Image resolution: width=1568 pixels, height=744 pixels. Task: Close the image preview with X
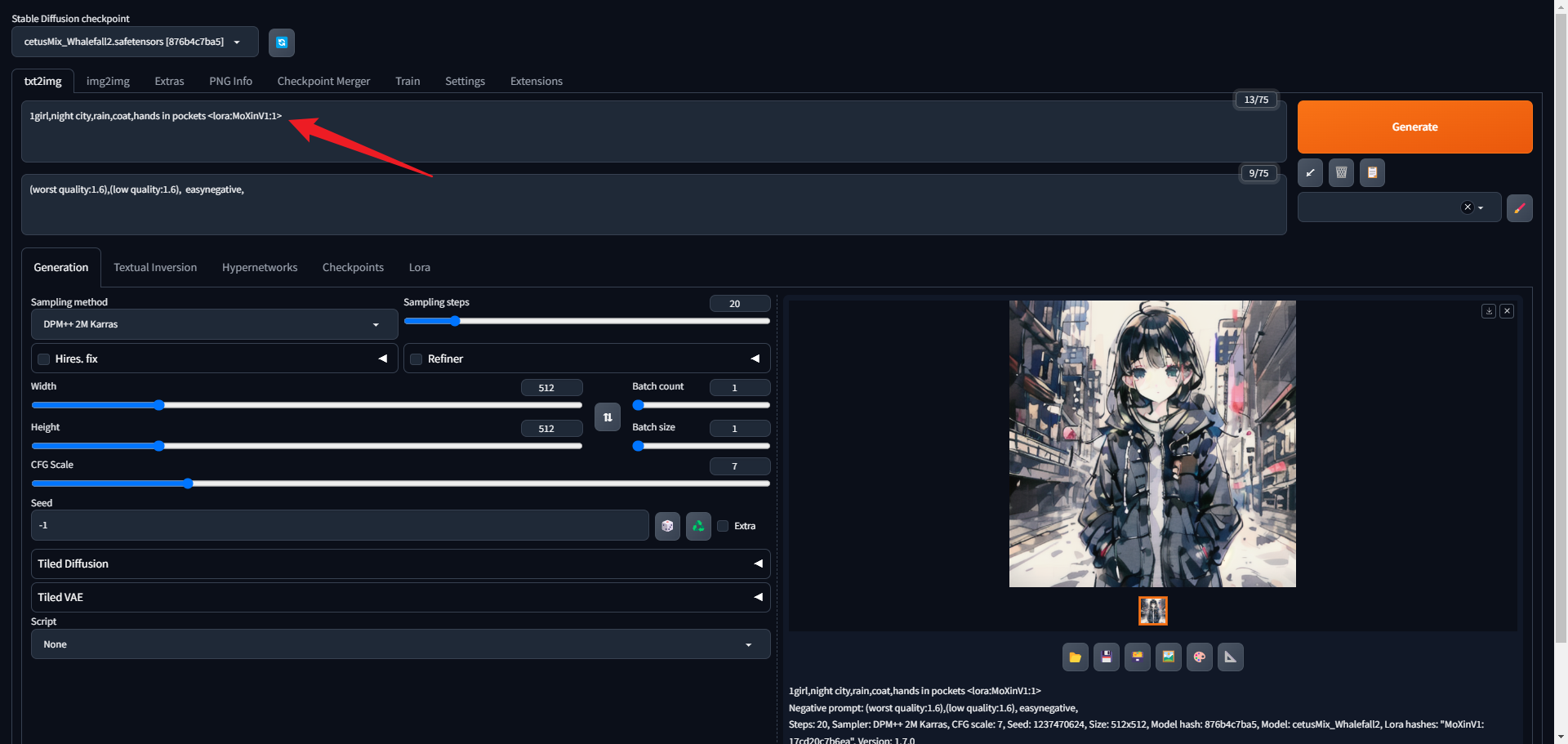[x=1507, y=311]
